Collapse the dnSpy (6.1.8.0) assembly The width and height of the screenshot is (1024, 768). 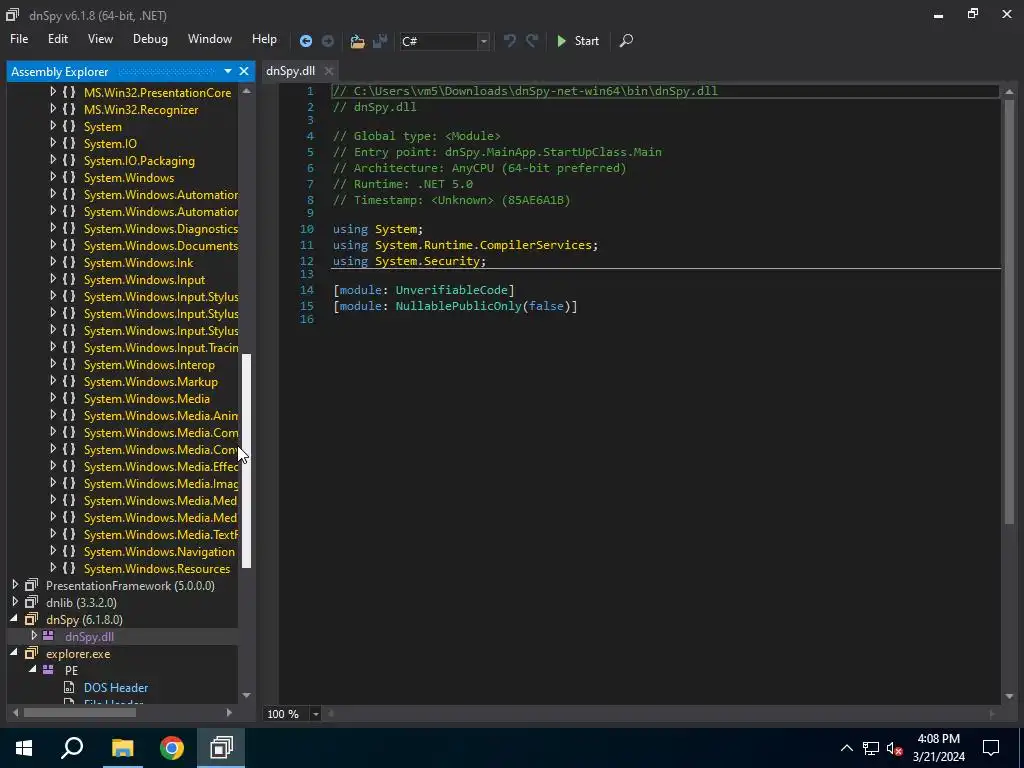[x=14, y=618]
